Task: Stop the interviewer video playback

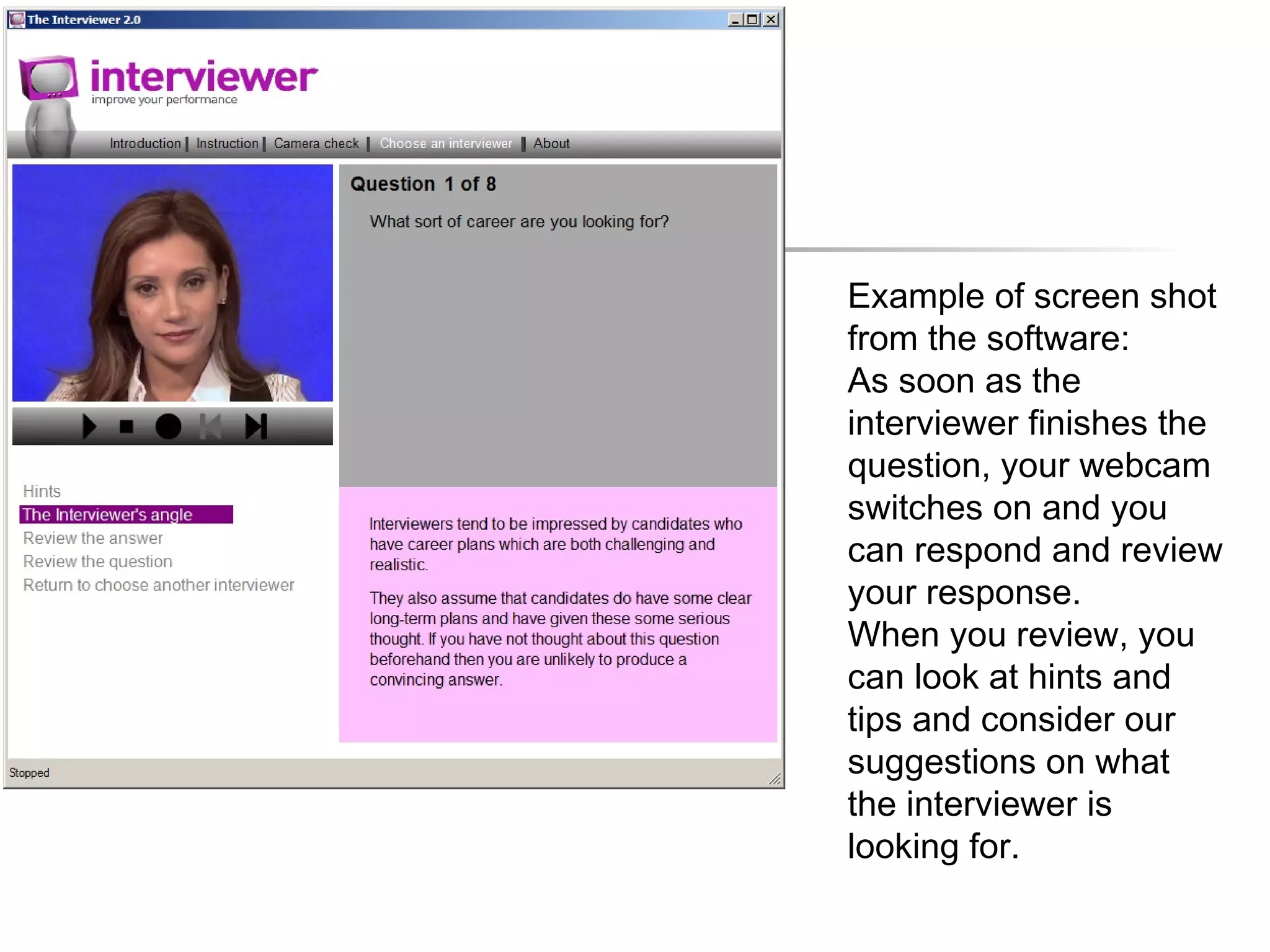Action: click(127, 426)
